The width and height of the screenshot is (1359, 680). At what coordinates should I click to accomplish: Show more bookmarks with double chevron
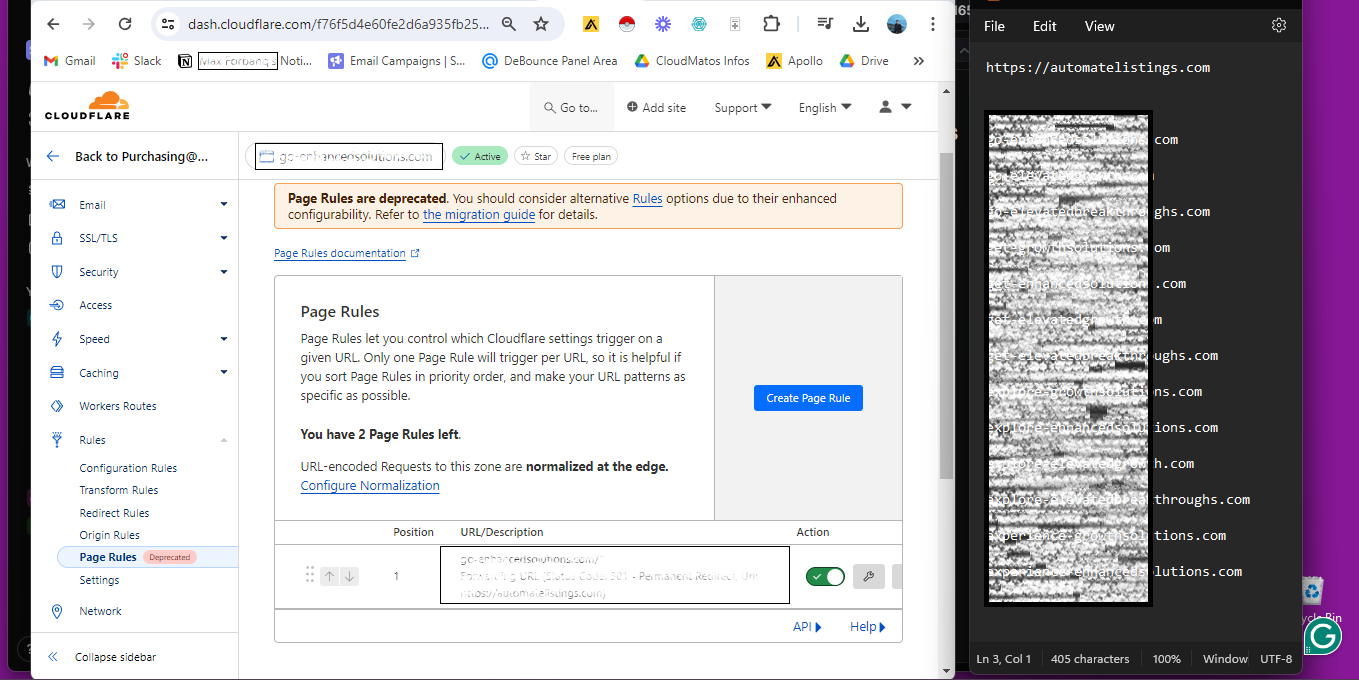click(x=919, y=61)
